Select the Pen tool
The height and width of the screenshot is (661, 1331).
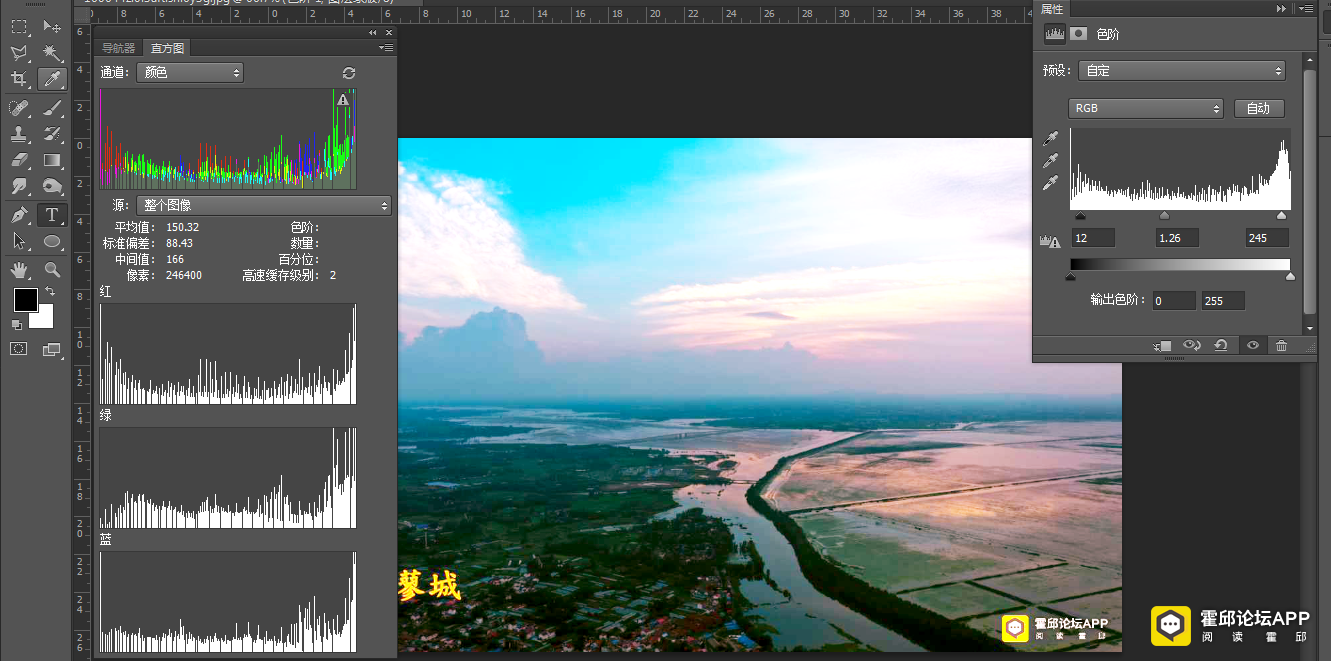coord(19,214)
